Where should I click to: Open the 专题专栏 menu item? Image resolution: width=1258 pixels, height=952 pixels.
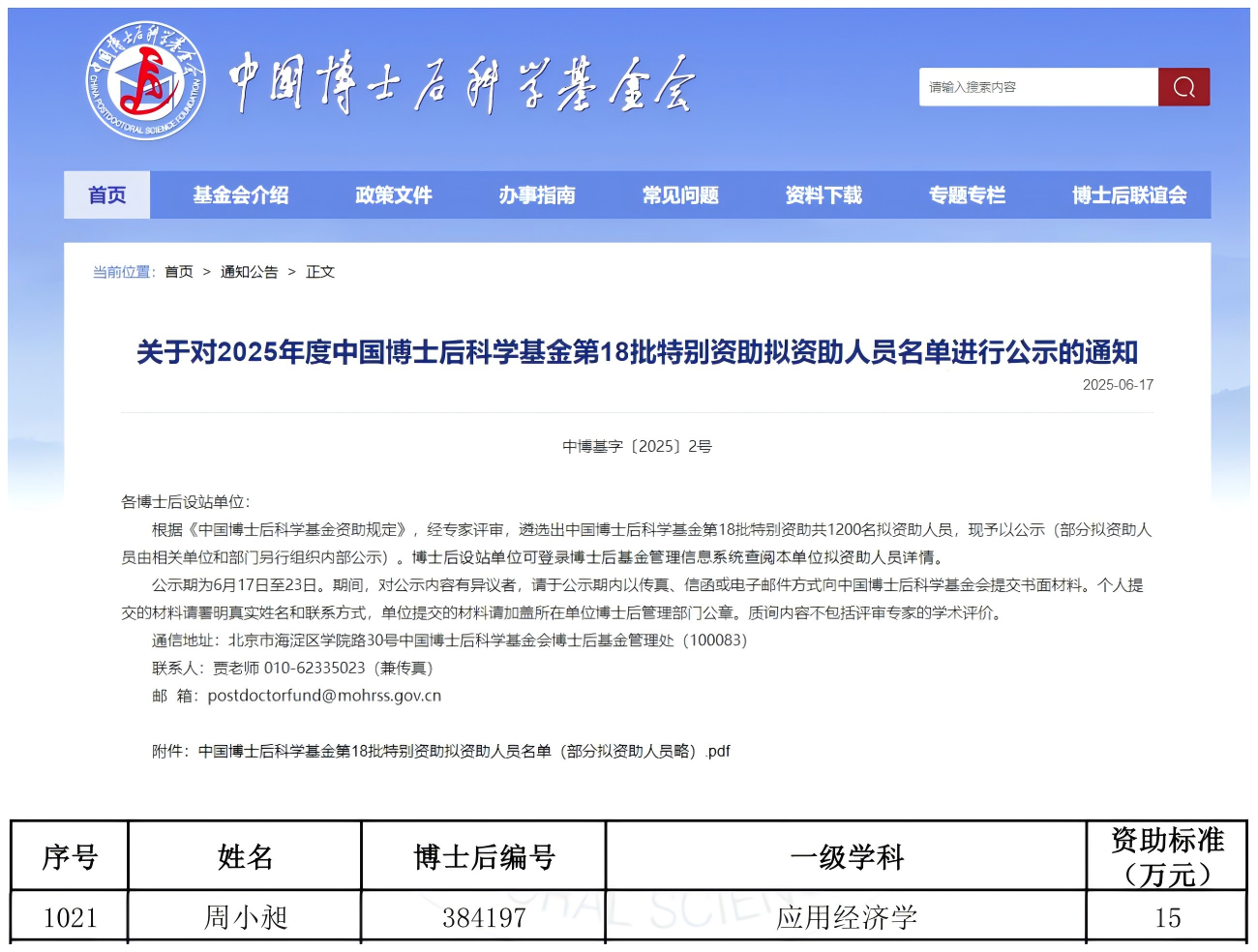click(967, 195)
